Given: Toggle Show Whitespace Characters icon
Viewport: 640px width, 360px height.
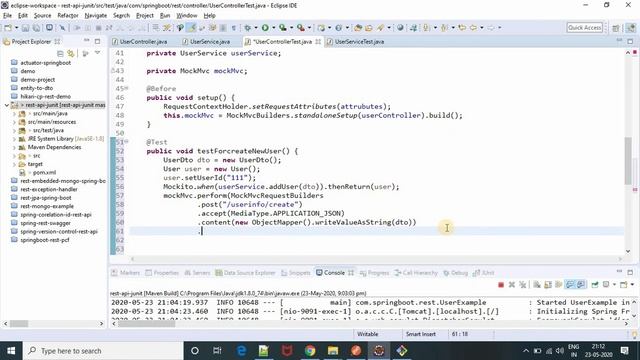Looking at the screenshot, I should coord(234,28).
